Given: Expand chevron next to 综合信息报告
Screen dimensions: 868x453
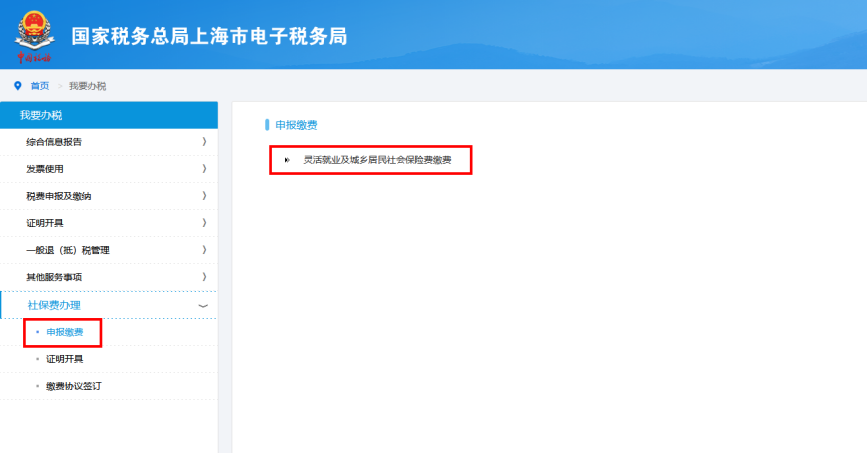Looking at the screenshot, I should tap(204, 142).
